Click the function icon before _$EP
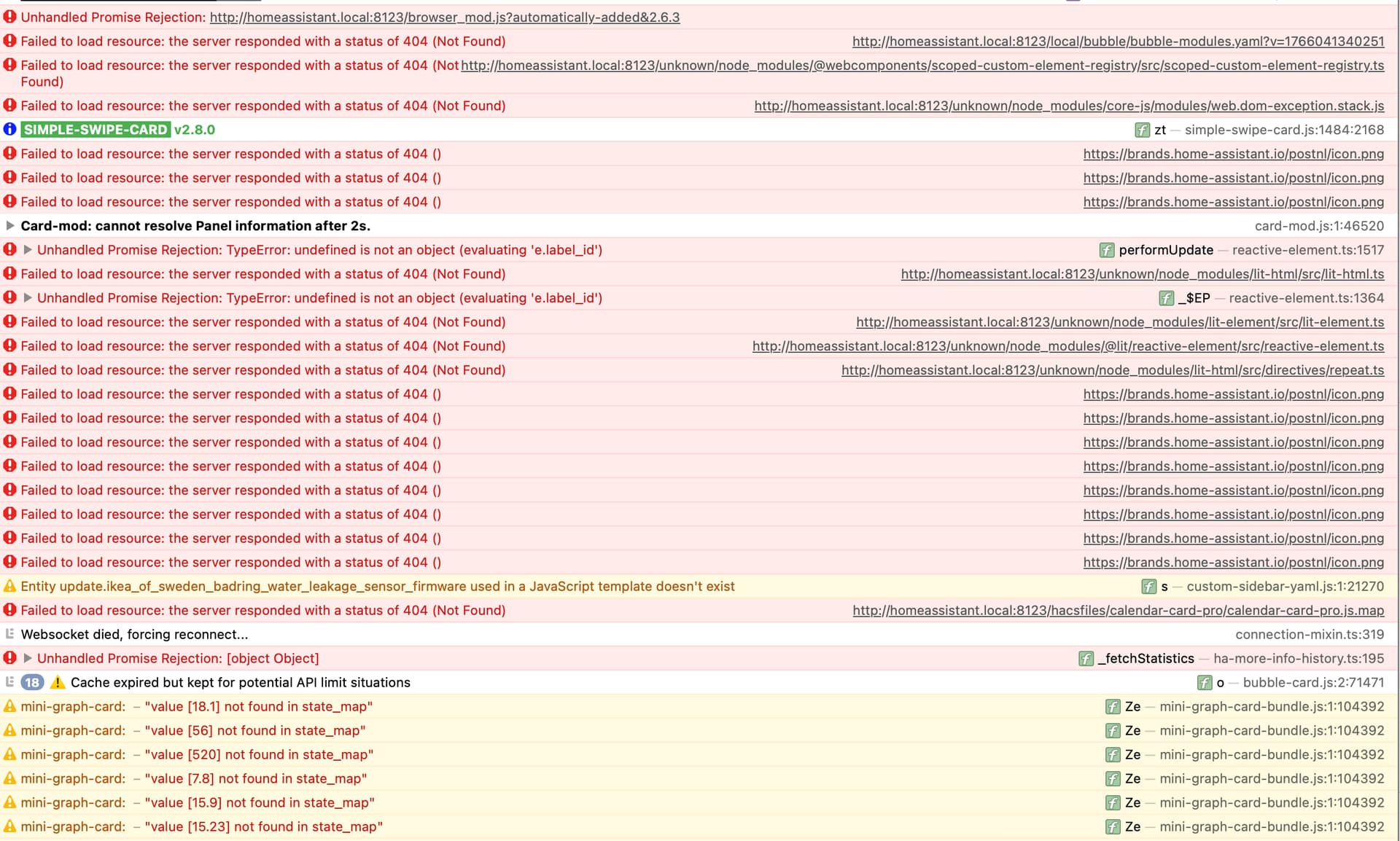Image resolution: width=1400 pixels, height=841 pixels. click(x=1166, y=298)
